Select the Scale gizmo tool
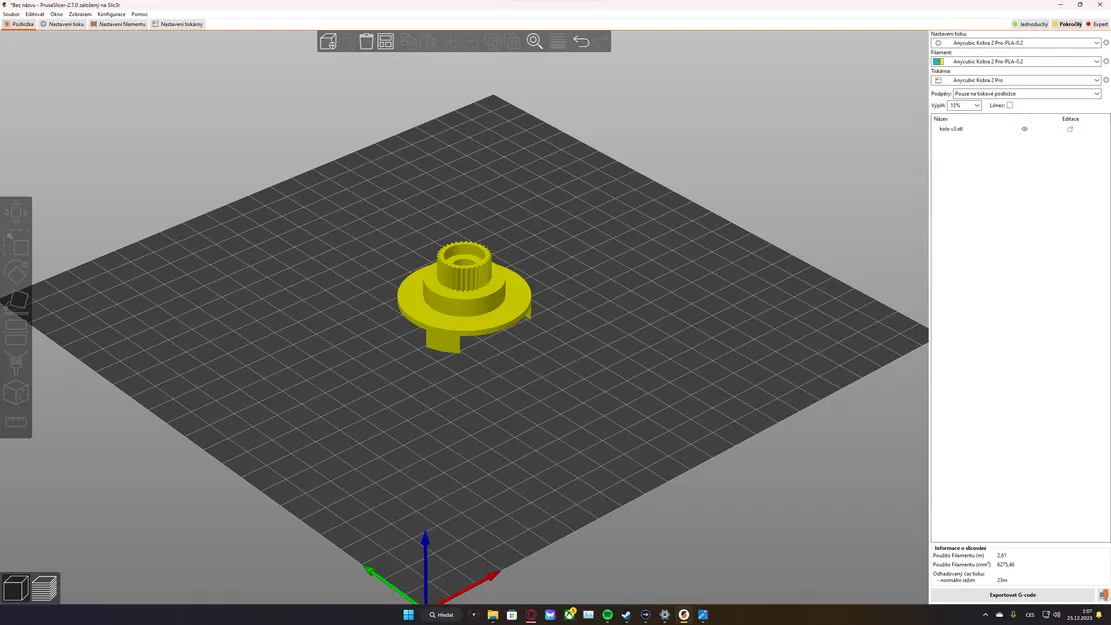 16,242
